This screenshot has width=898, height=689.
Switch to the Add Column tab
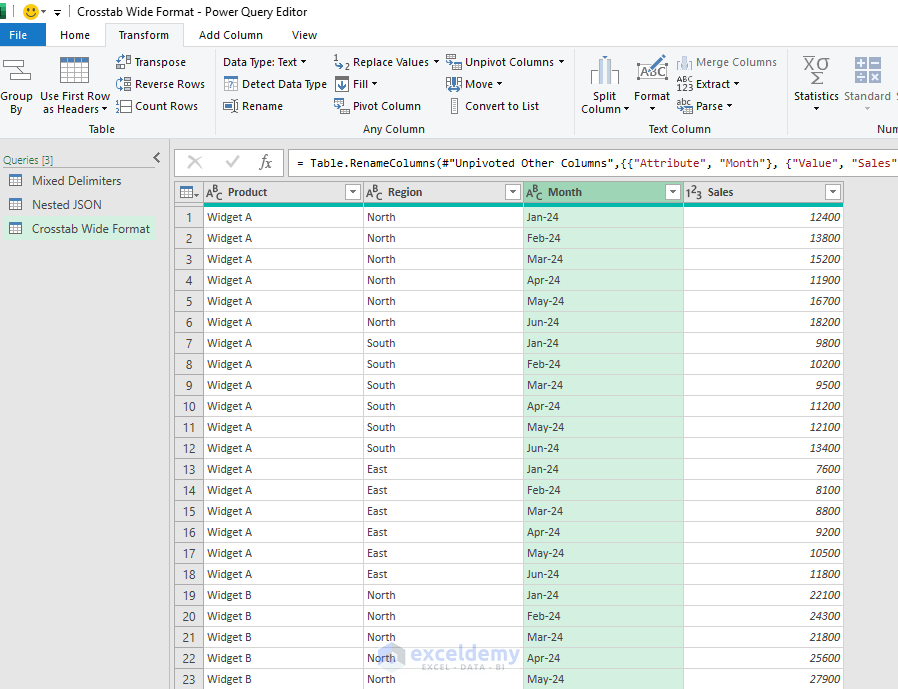231,35
